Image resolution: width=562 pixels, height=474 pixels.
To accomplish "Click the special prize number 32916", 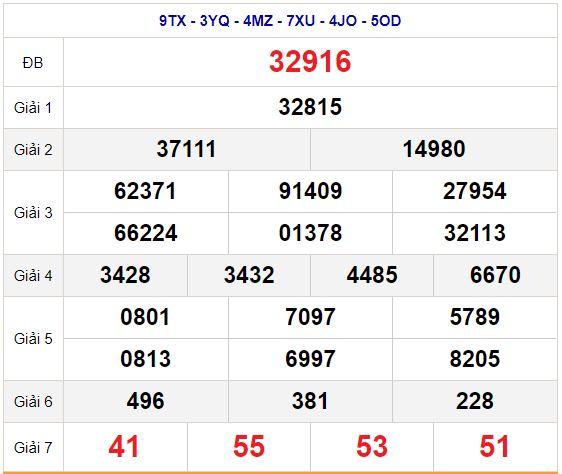I will [x=310, y=62].
